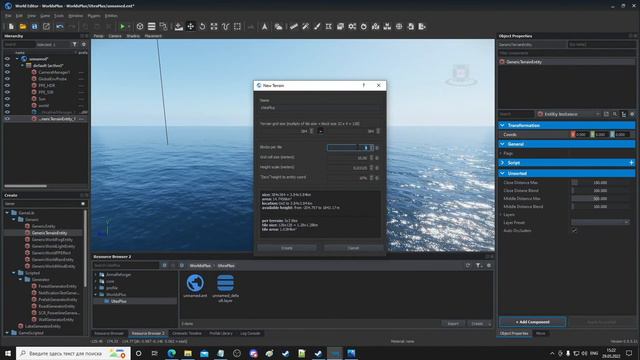Collapse the WorldsPlus folder in Resource Browser

(x=96, y=294)
